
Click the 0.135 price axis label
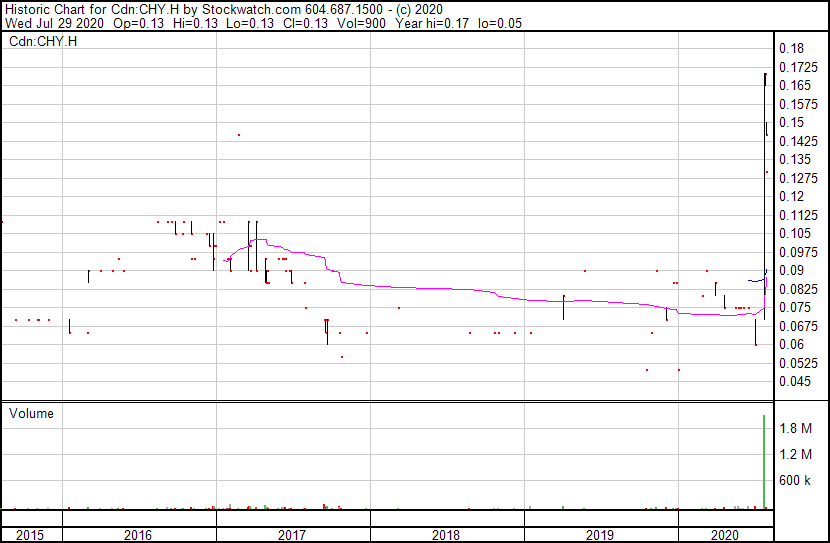point(795,159)
